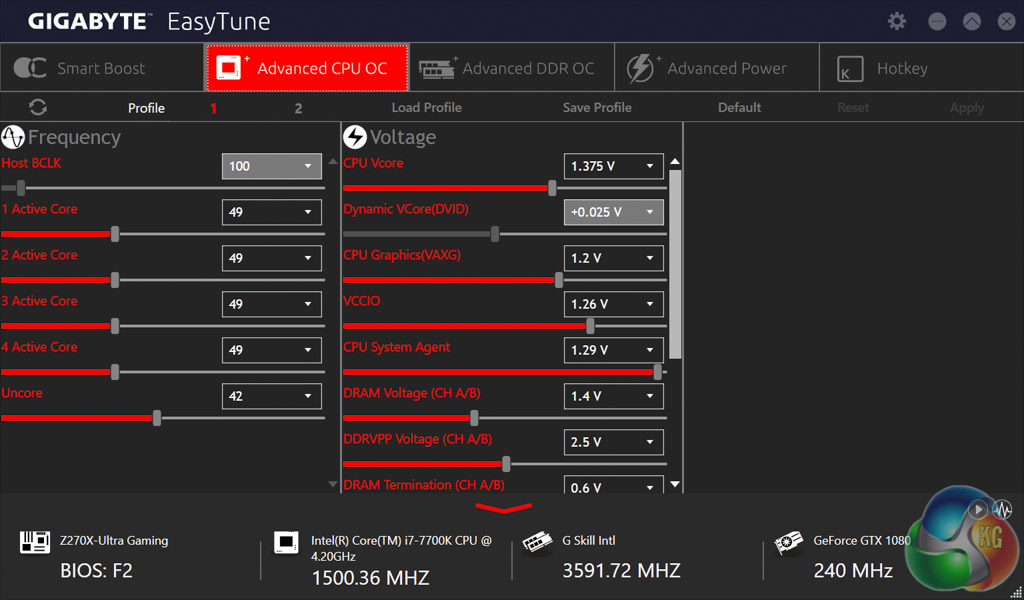1024x600 pixels.
Task: Expand the red chevron below voltage panel
Action: point(504,508)
